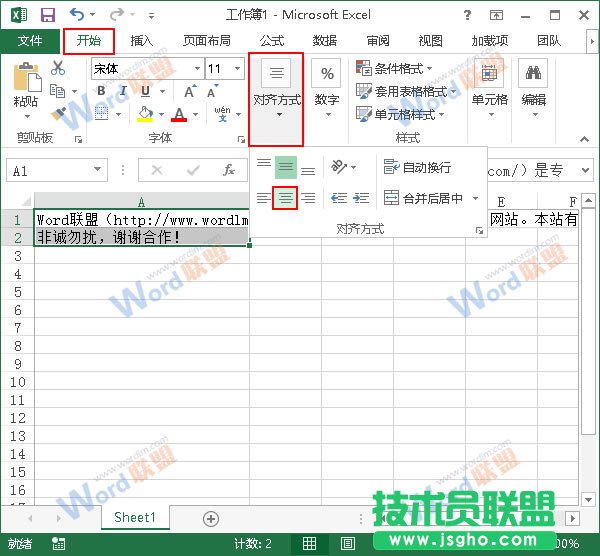Open the Help question mark

[x=467, y=15]
